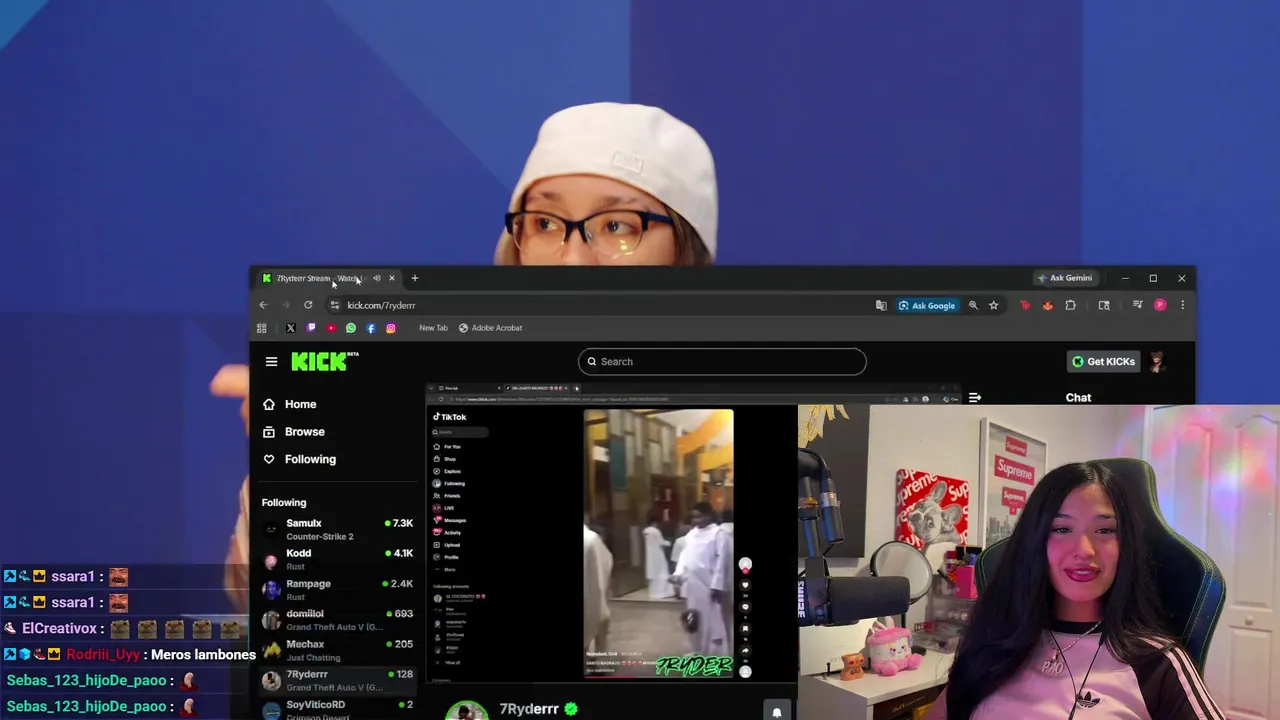The width and height of the screenshot is (1280, 720).
Task: Open the Instagram bookmark icon
Action: [391, 328]
